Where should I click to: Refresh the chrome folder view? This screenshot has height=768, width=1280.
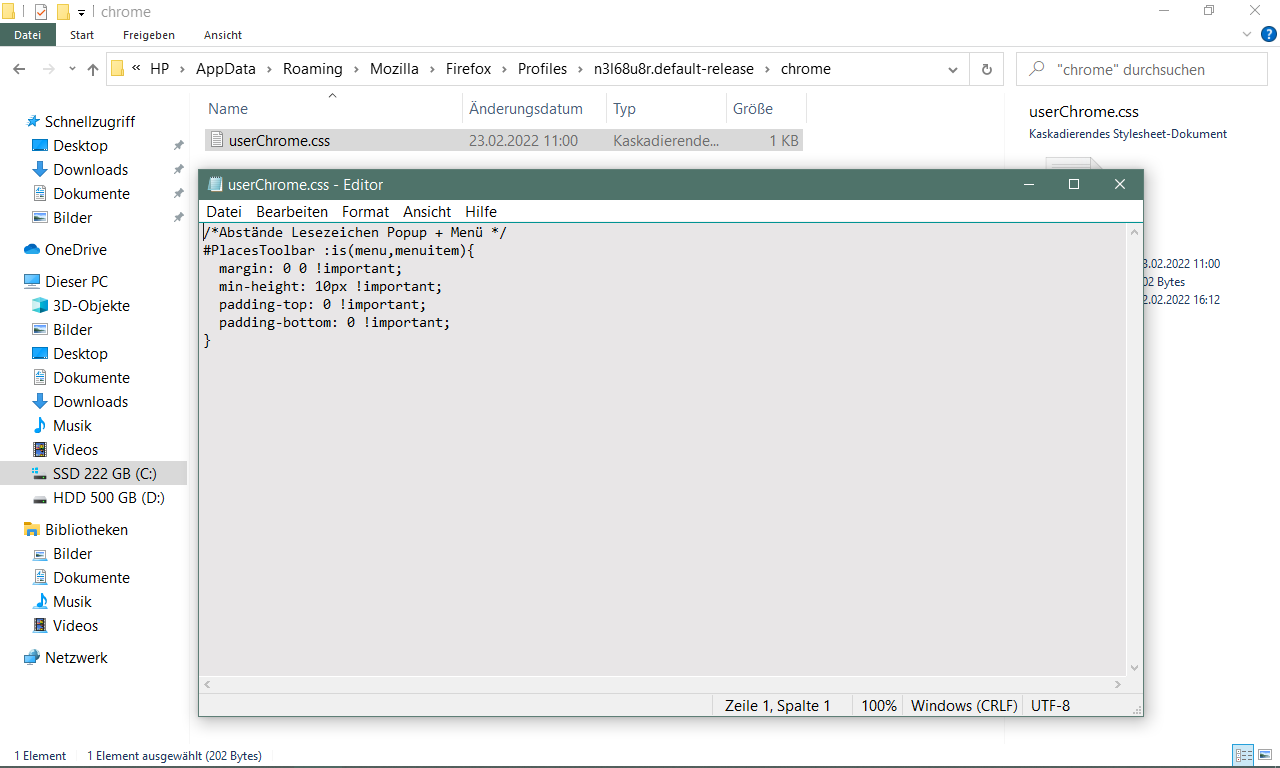[986, 70]
